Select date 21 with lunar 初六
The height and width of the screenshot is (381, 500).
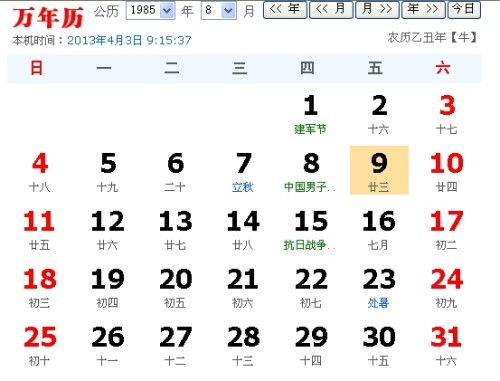click(x=243, y=288)
